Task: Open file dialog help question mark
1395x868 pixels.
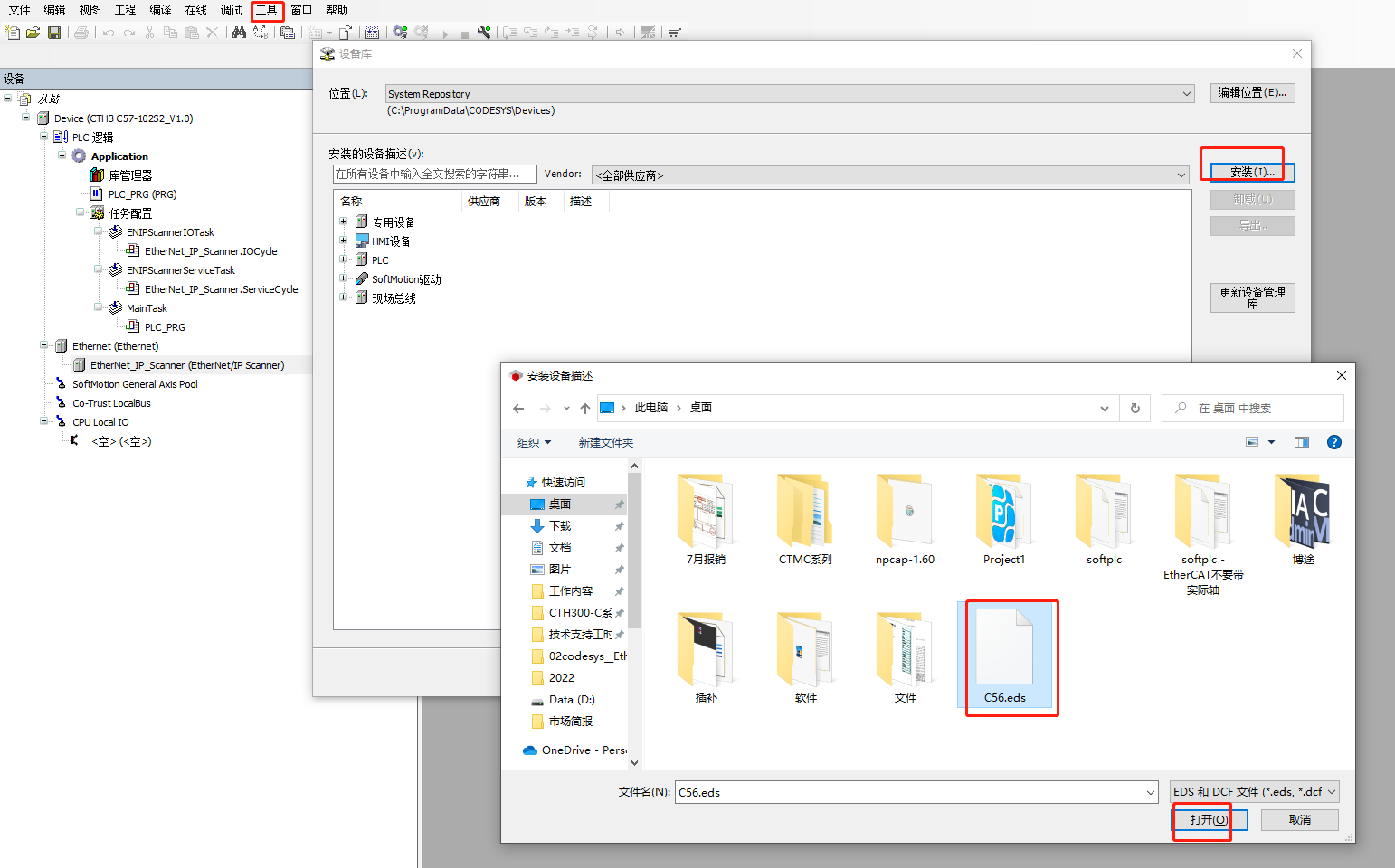Action: click(x=1333, y=442)
